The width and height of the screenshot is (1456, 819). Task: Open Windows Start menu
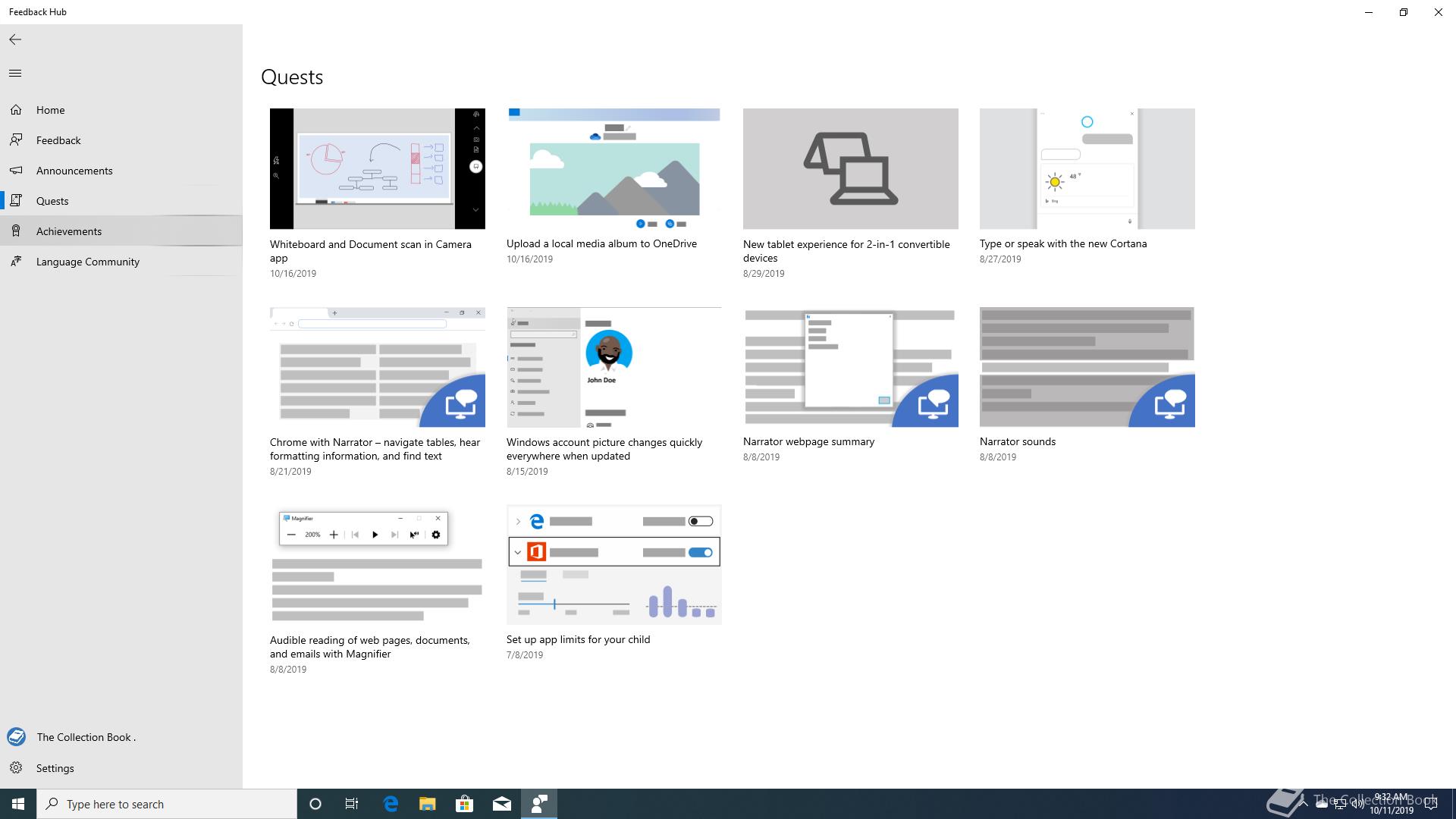pos(18,804)
